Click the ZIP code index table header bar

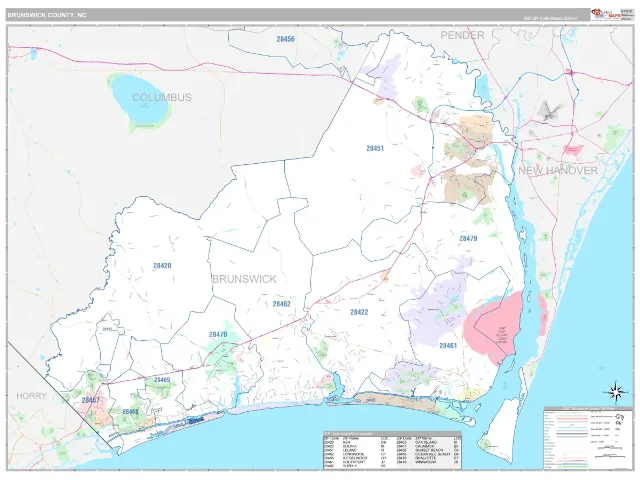click(x=392, y=433)
